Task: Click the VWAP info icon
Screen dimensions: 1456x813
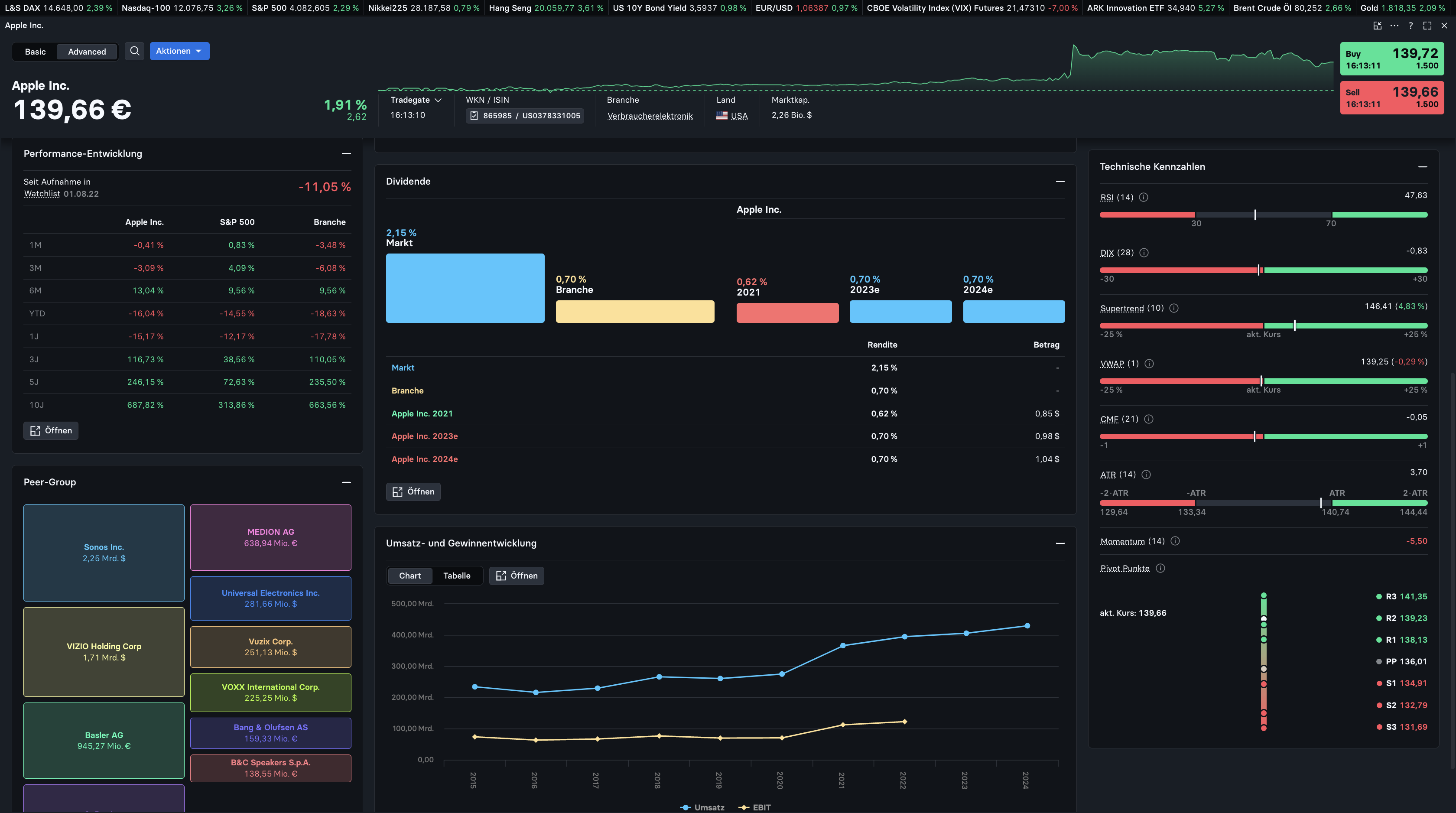Action: click(1149, 364)
